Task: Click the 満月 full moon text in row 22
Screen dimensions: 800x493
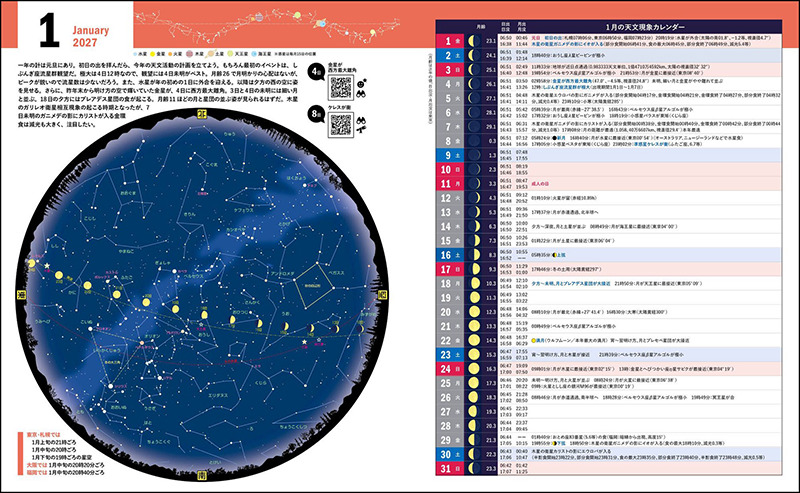Action: coord(540,340)
